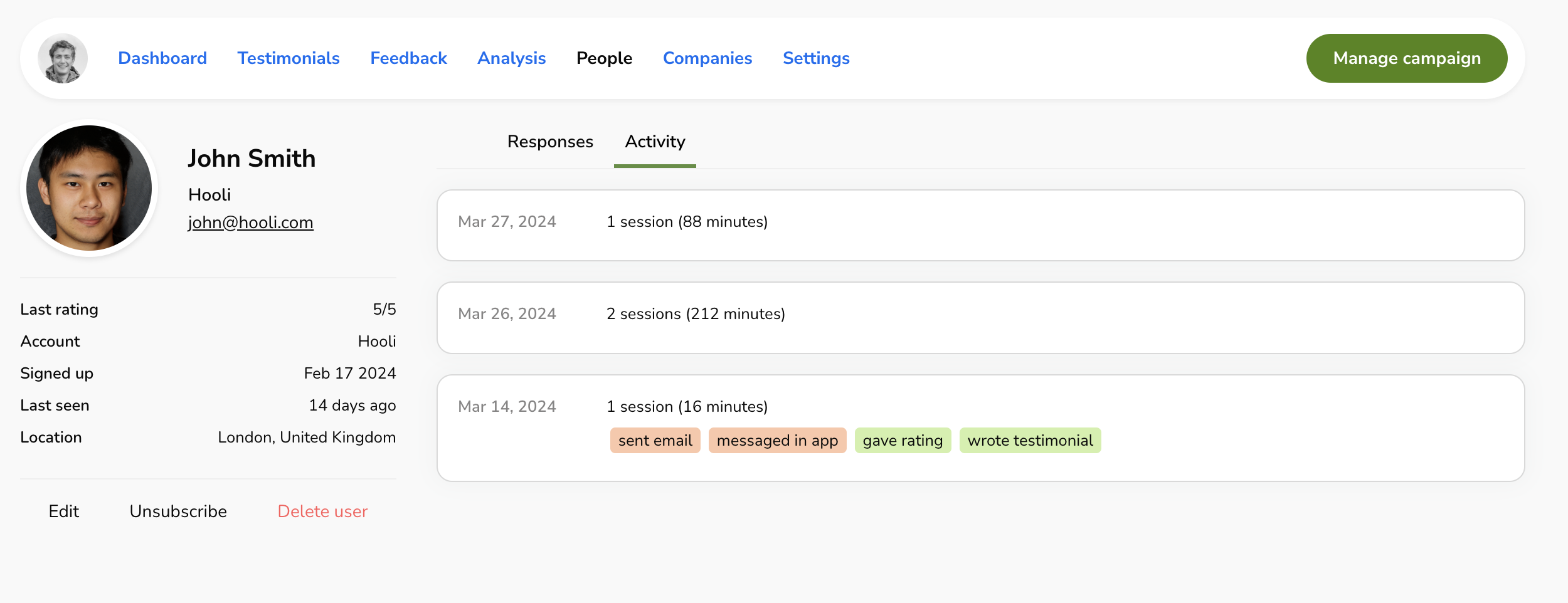This screenshot has width=1568, height=603.
Task: Click the 'sent email' tag
Action: click(x=655, y=441)
